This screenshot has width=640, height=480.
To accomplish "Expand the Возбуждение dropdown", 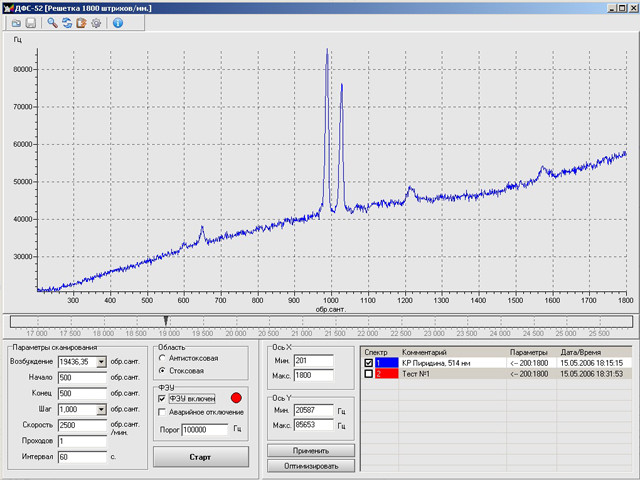I will [x=101, y=362].
